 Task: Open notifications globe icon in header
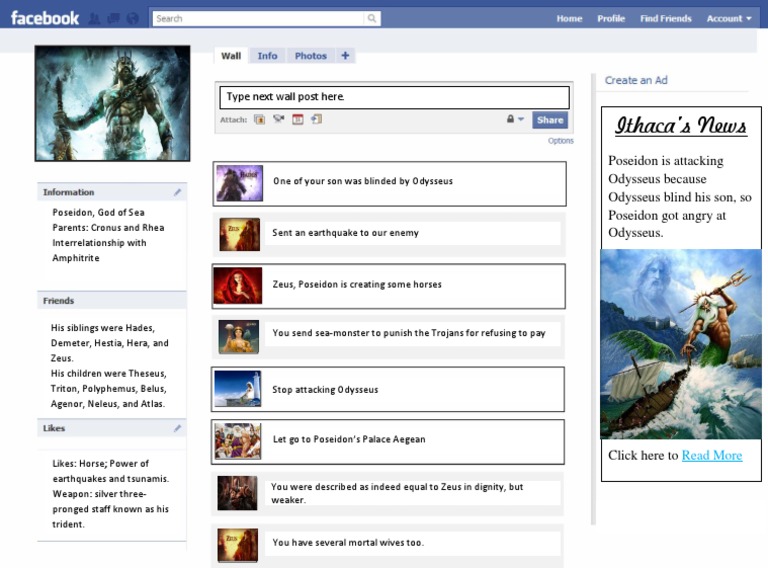[132, 19]
